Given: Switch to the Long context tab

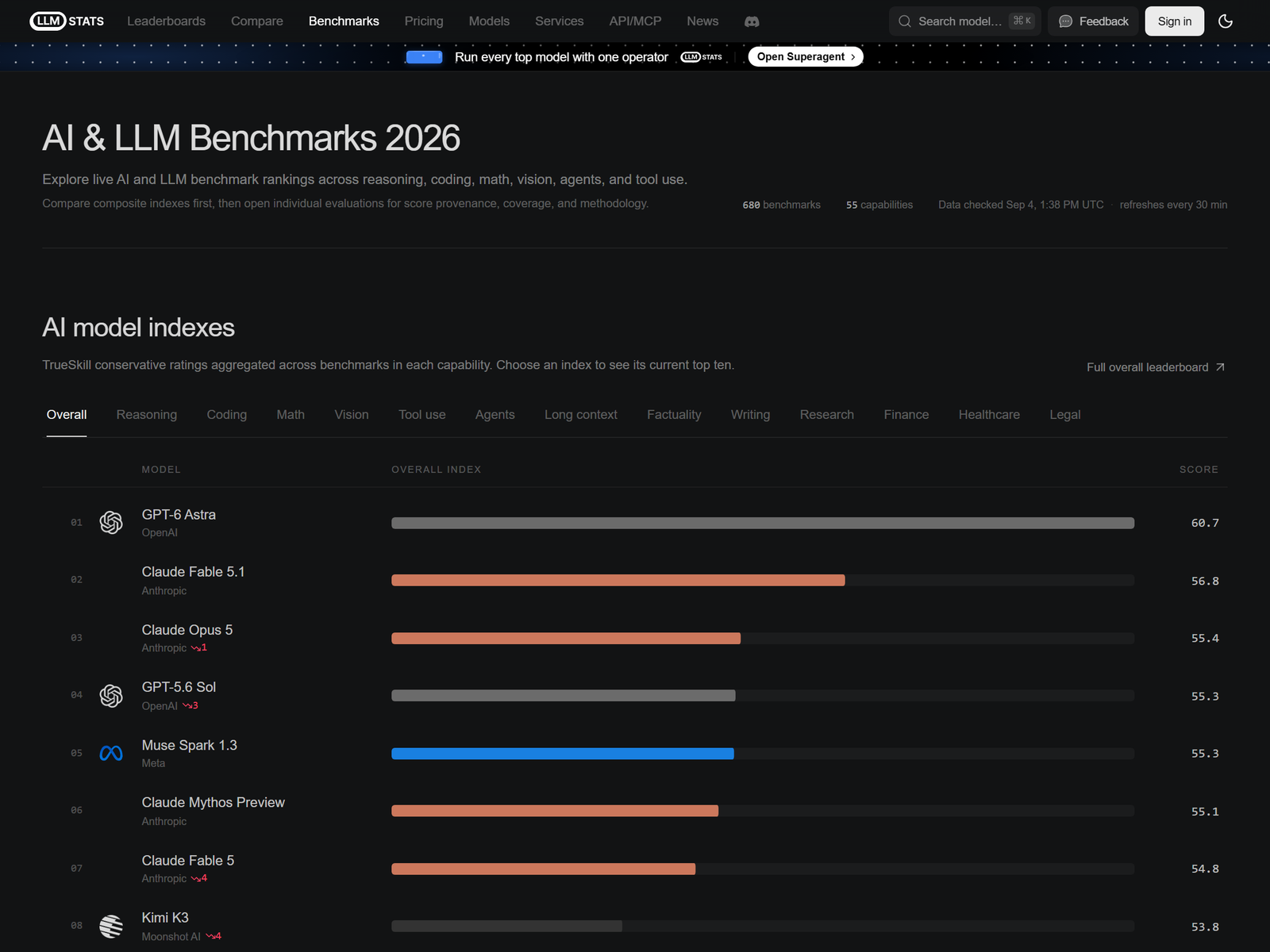Looking at the screenshot, I should 581,415.
